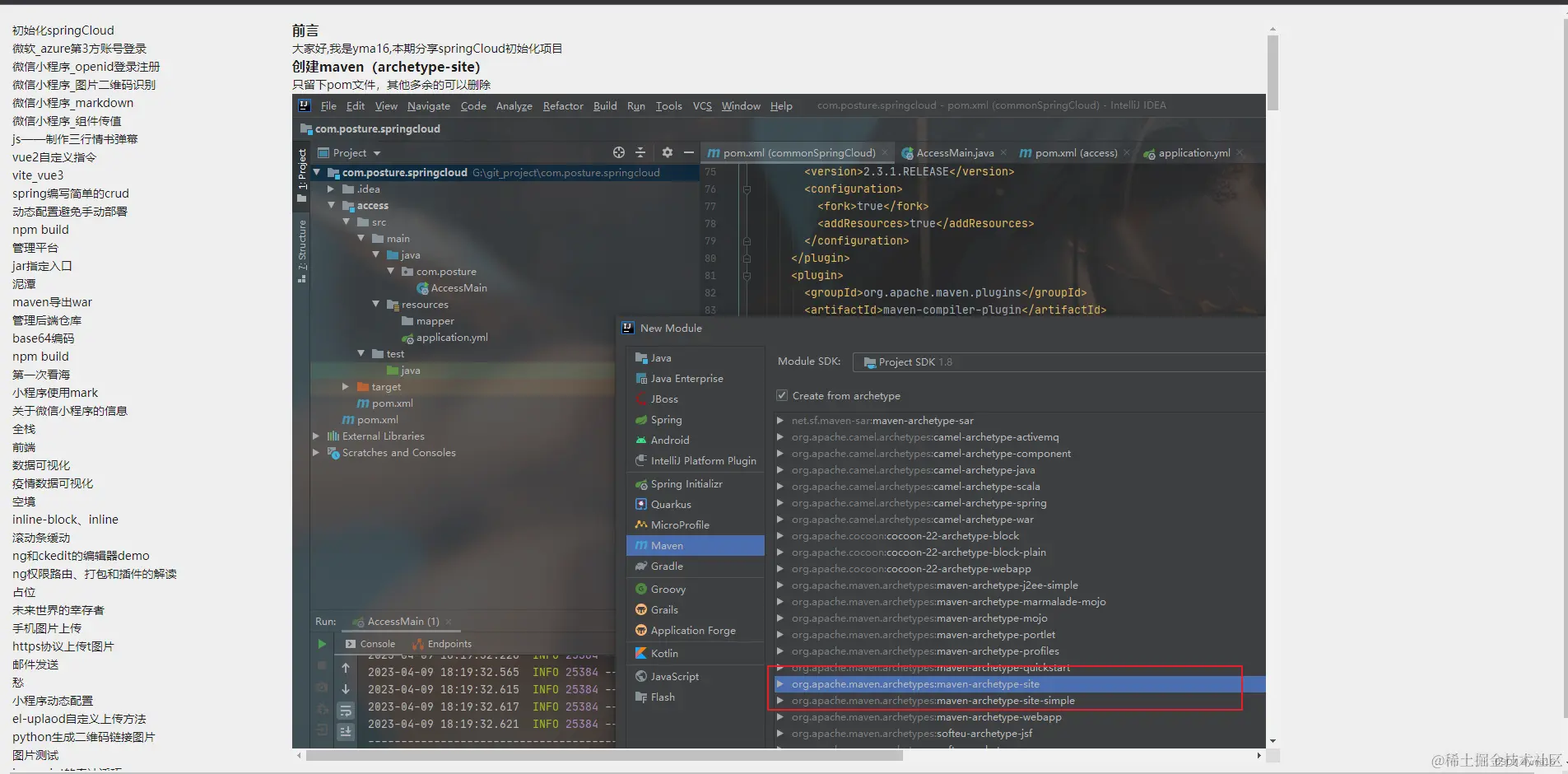Click the IntelliJ IDEA logo icon
Screen dimensions: 1568x774
tap(305, 105)
